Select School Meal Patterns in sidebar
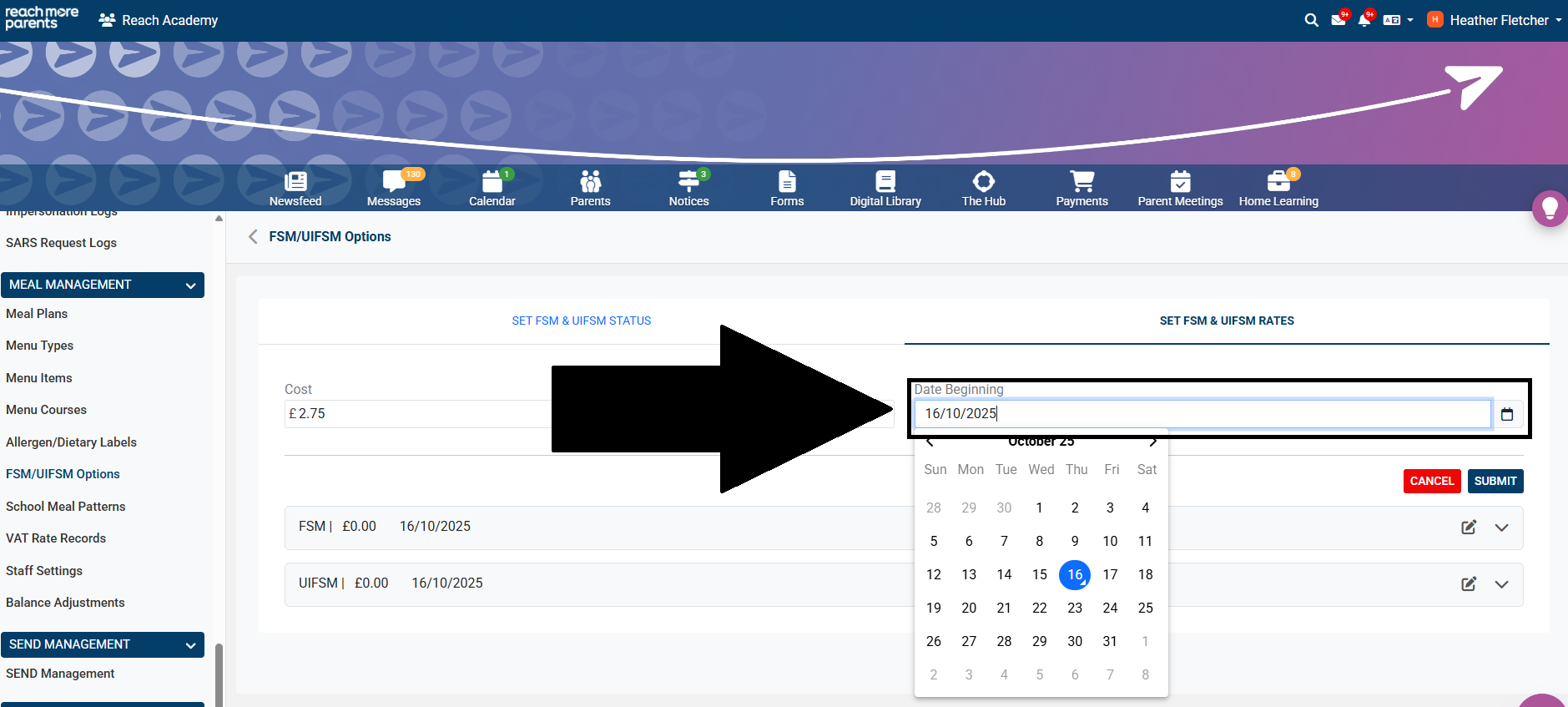The image size is (1568, 707). [66, 507]
